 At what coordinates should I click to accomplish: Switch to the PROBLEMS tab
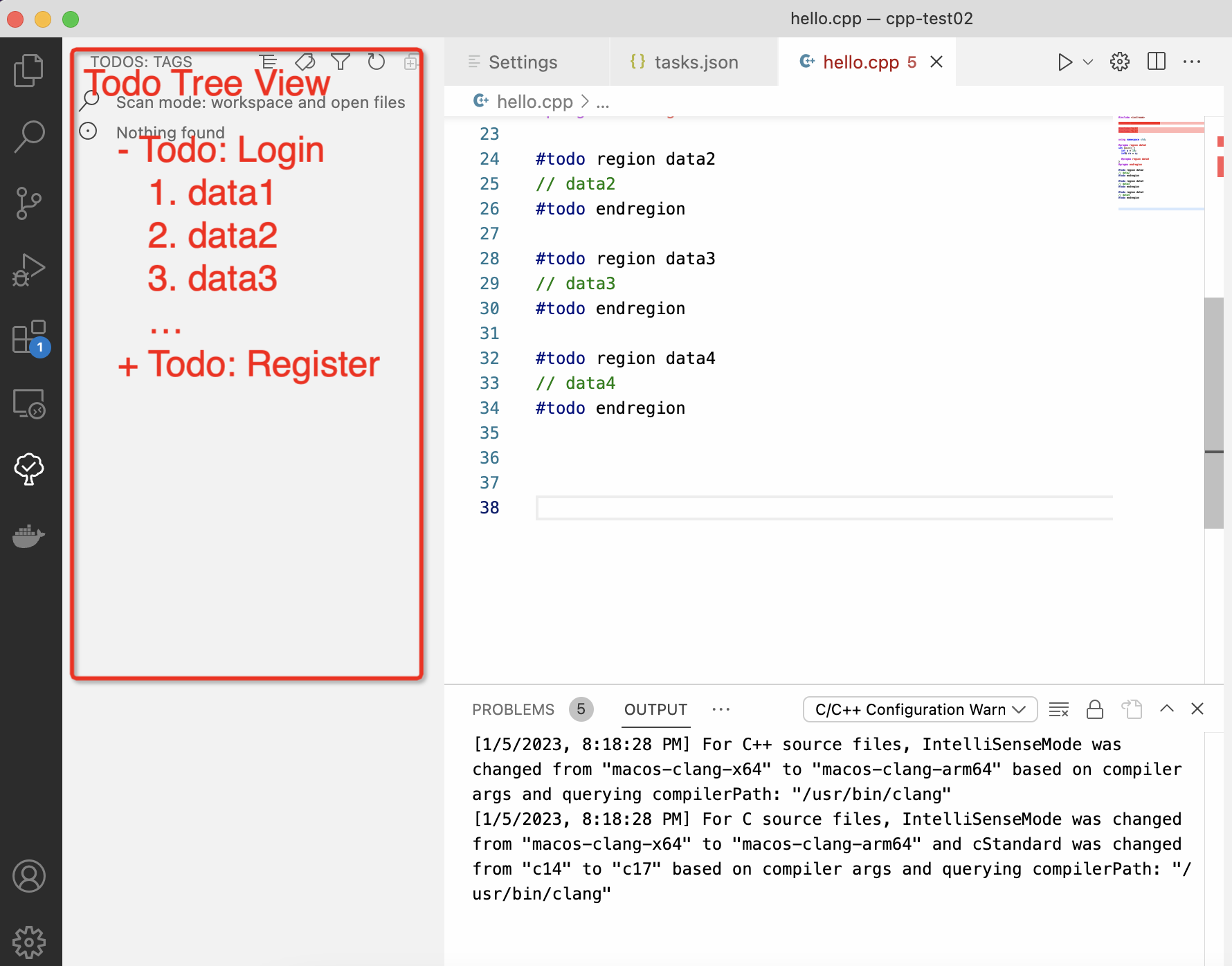(513, 709)
